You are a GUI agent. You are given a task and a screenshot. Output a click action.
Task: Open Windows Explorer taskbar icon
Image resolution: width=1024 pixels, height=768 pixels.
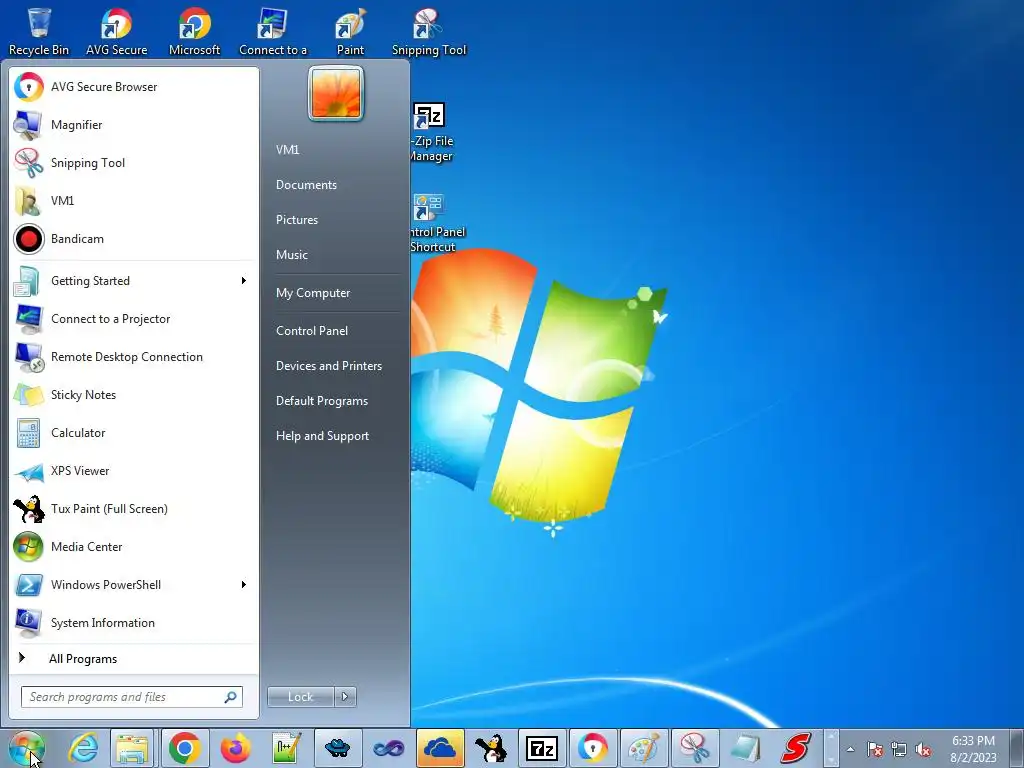[x=133, y=748]
